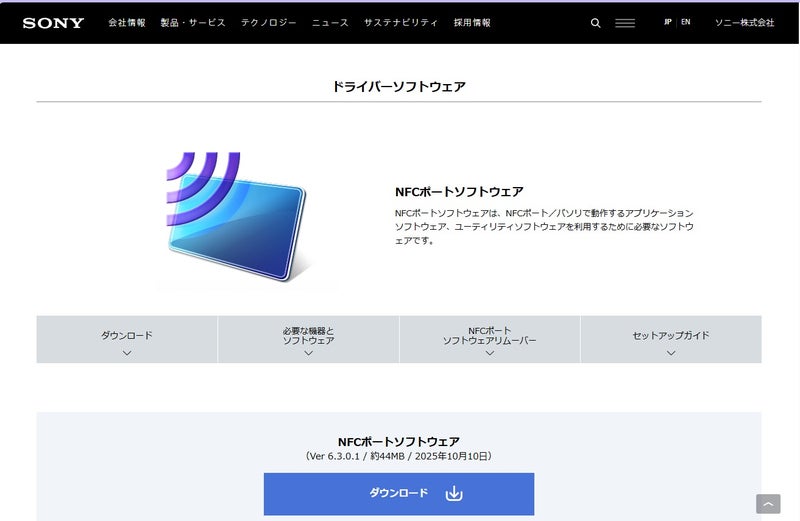The image size is (800, 521).
Task: Click the scroll-to-top arrow button
Action: click(768, 504)
